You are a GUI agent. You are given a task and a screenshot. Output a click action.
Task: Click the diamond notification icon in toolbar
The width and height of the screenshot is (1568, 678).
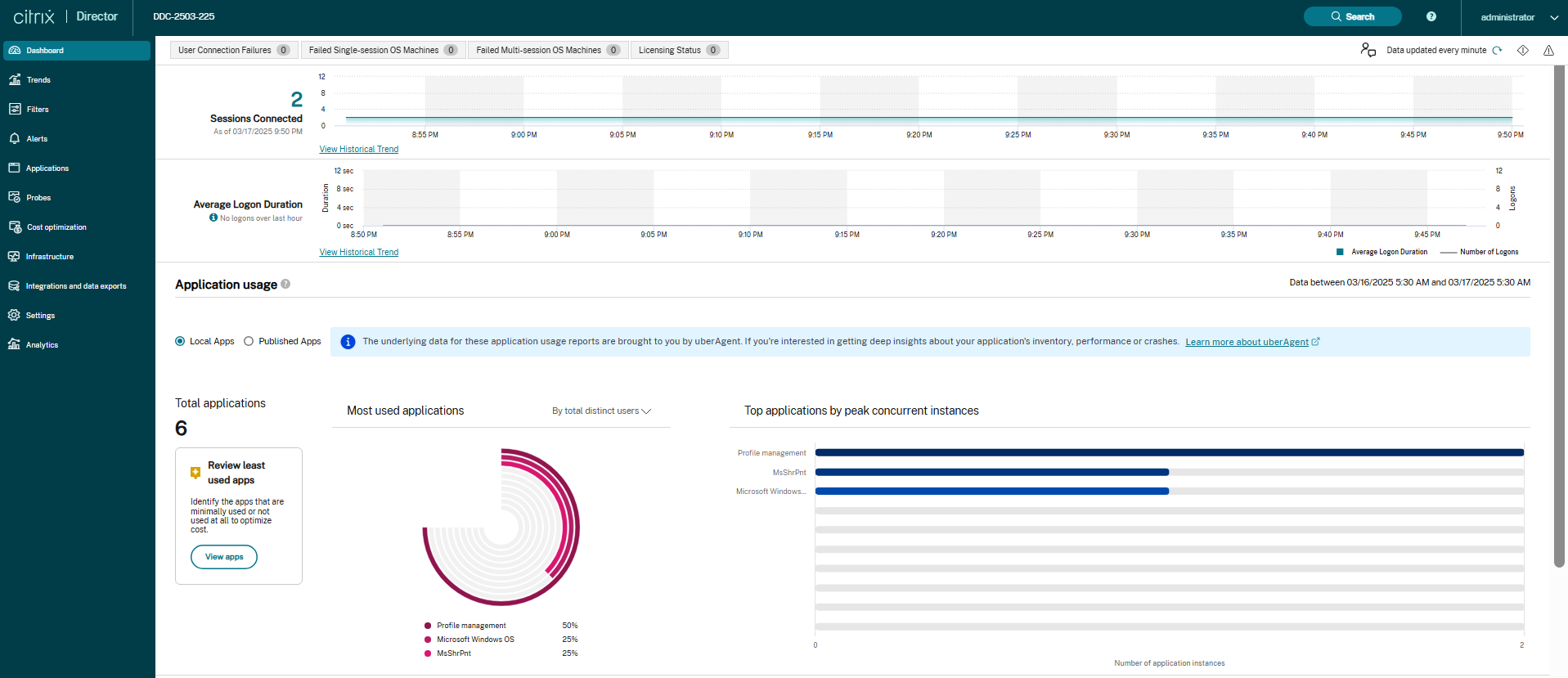[1523, 51]
